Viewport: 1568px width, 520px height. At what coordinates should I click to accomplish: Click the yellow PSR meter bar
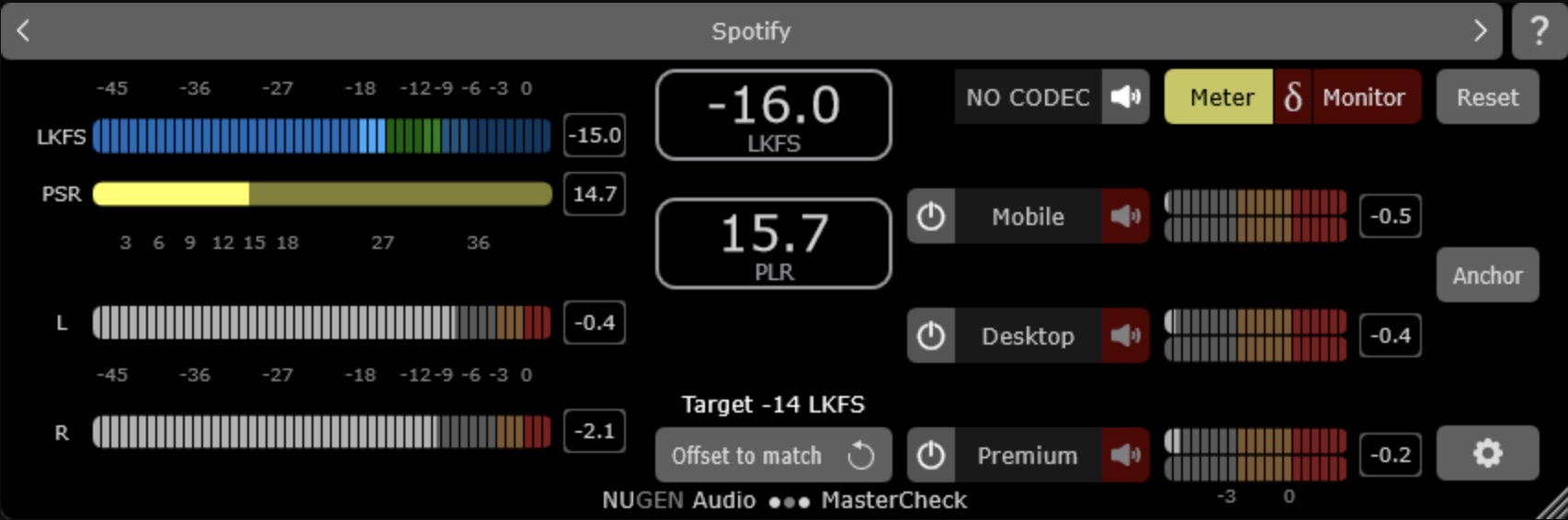pyautogui.click(x=322, y=194)
